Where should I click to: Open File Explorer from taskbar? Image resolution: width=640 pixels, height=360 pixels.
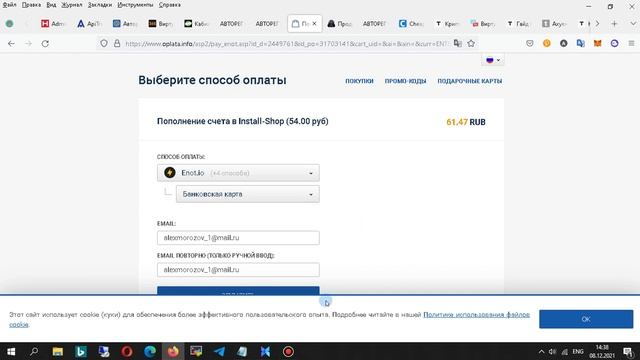58,351
